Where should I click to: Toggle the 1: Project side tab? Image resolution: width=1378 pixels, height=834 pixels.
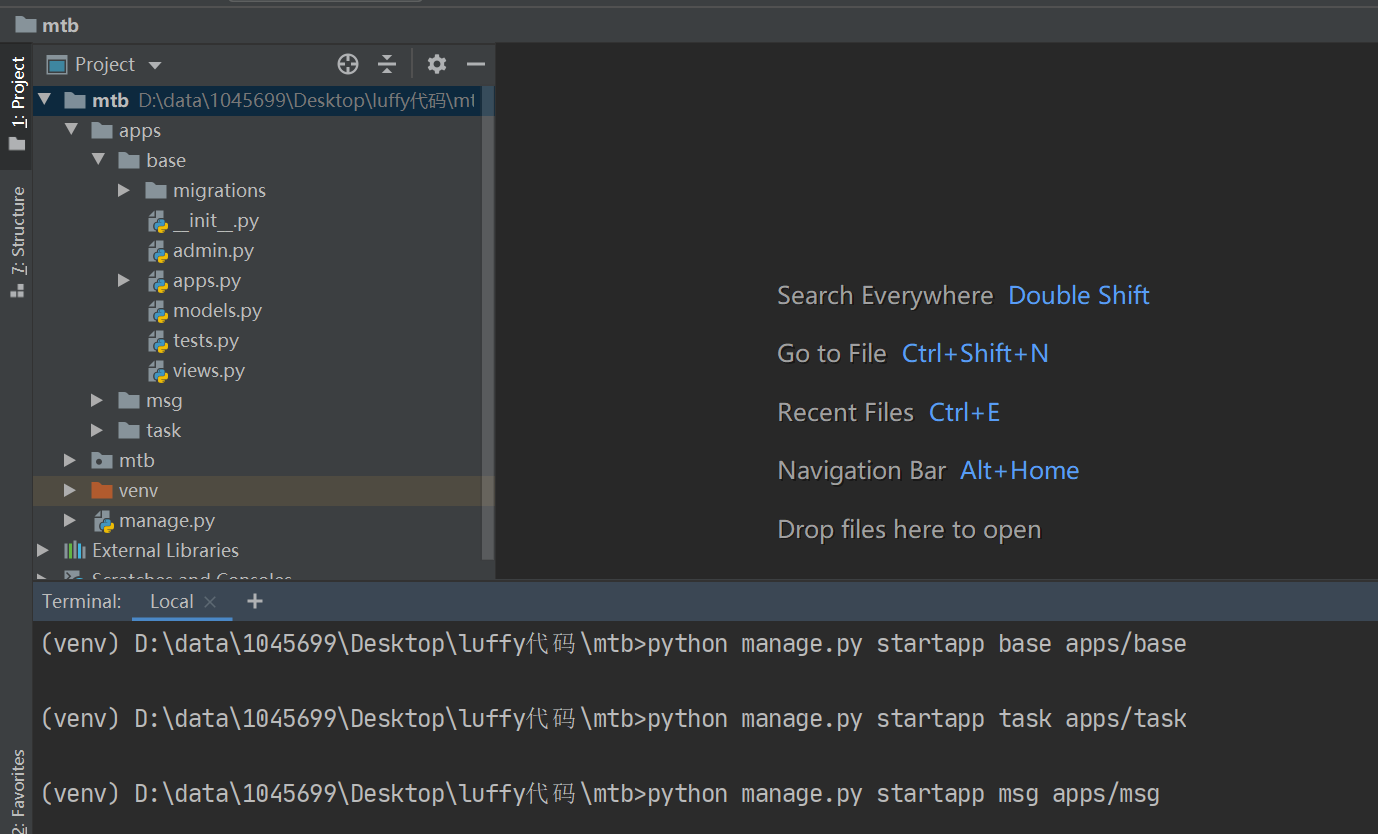pyautogui.click(x=17, y=100)
